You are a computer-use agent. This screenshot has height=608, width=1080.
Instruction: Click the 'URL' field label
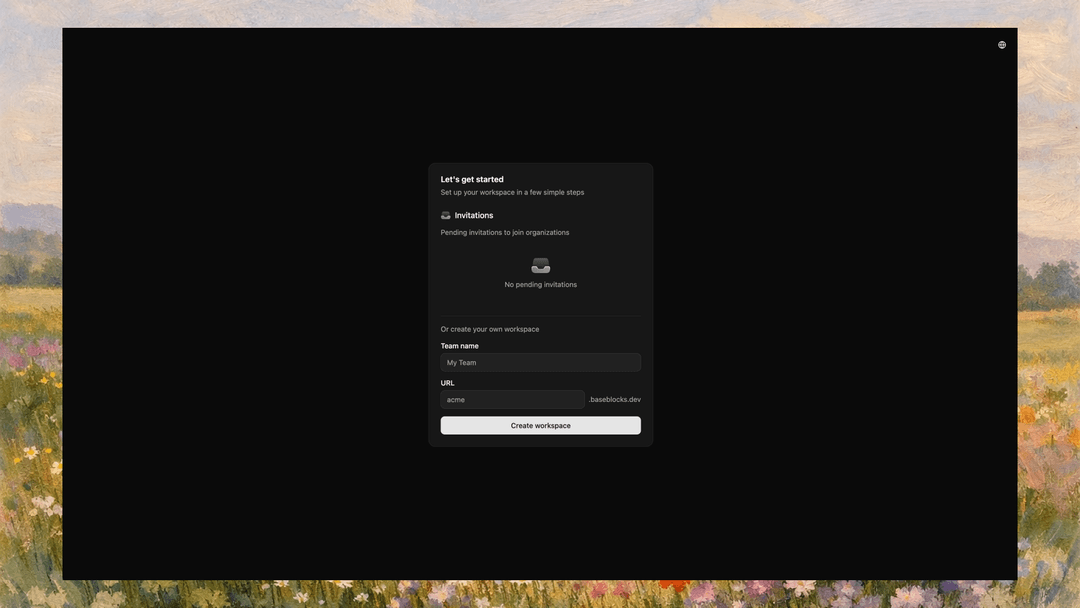point(448,383)
